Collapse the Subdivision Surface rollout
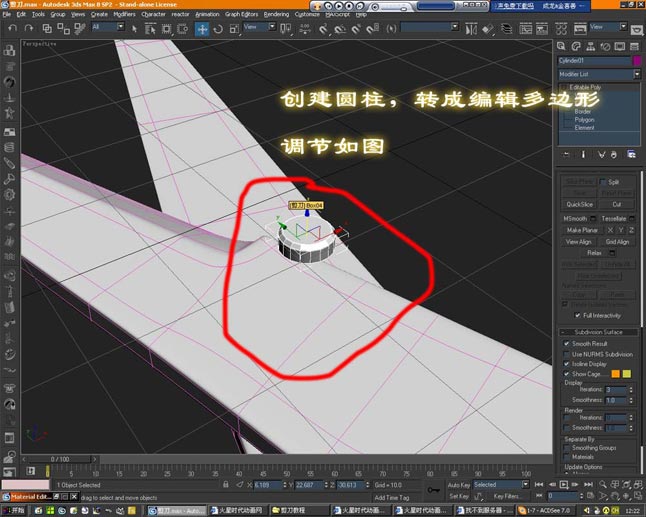Viewport: 646px width, 517px height. (598, 332)
